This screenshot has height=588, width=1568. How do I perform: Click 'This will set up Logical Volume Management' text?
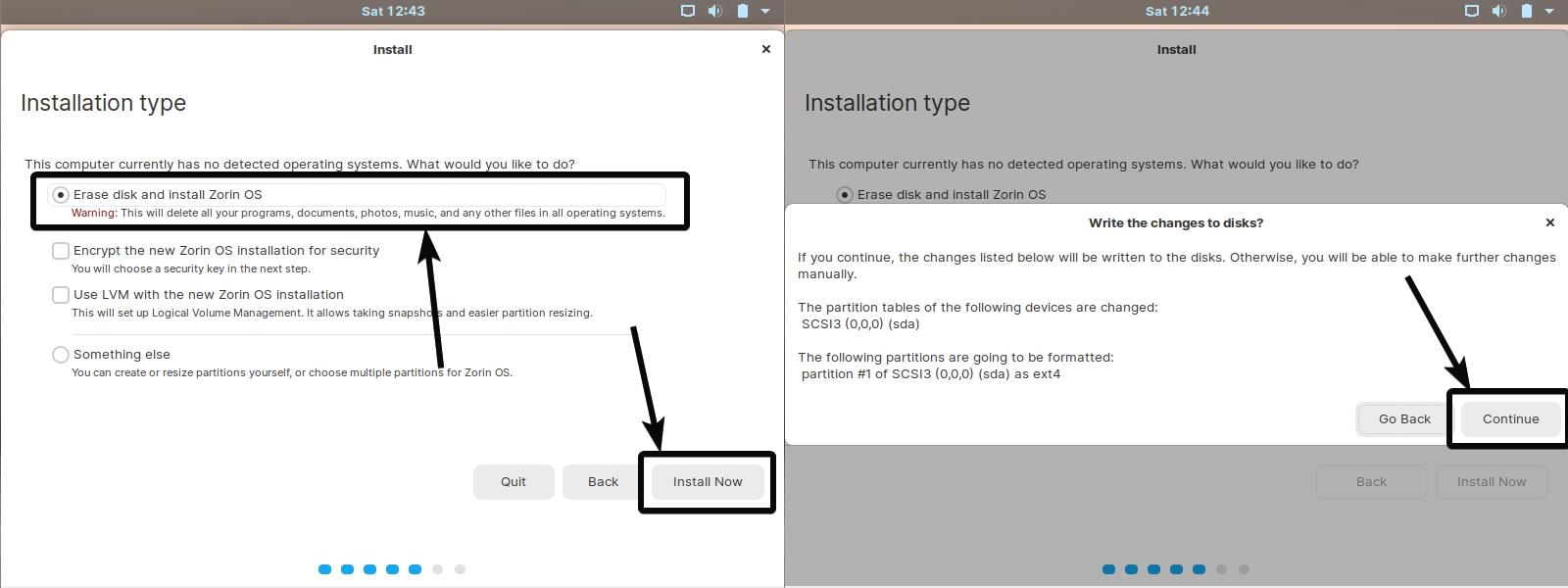pyautogui.click(x=332, y=314)
